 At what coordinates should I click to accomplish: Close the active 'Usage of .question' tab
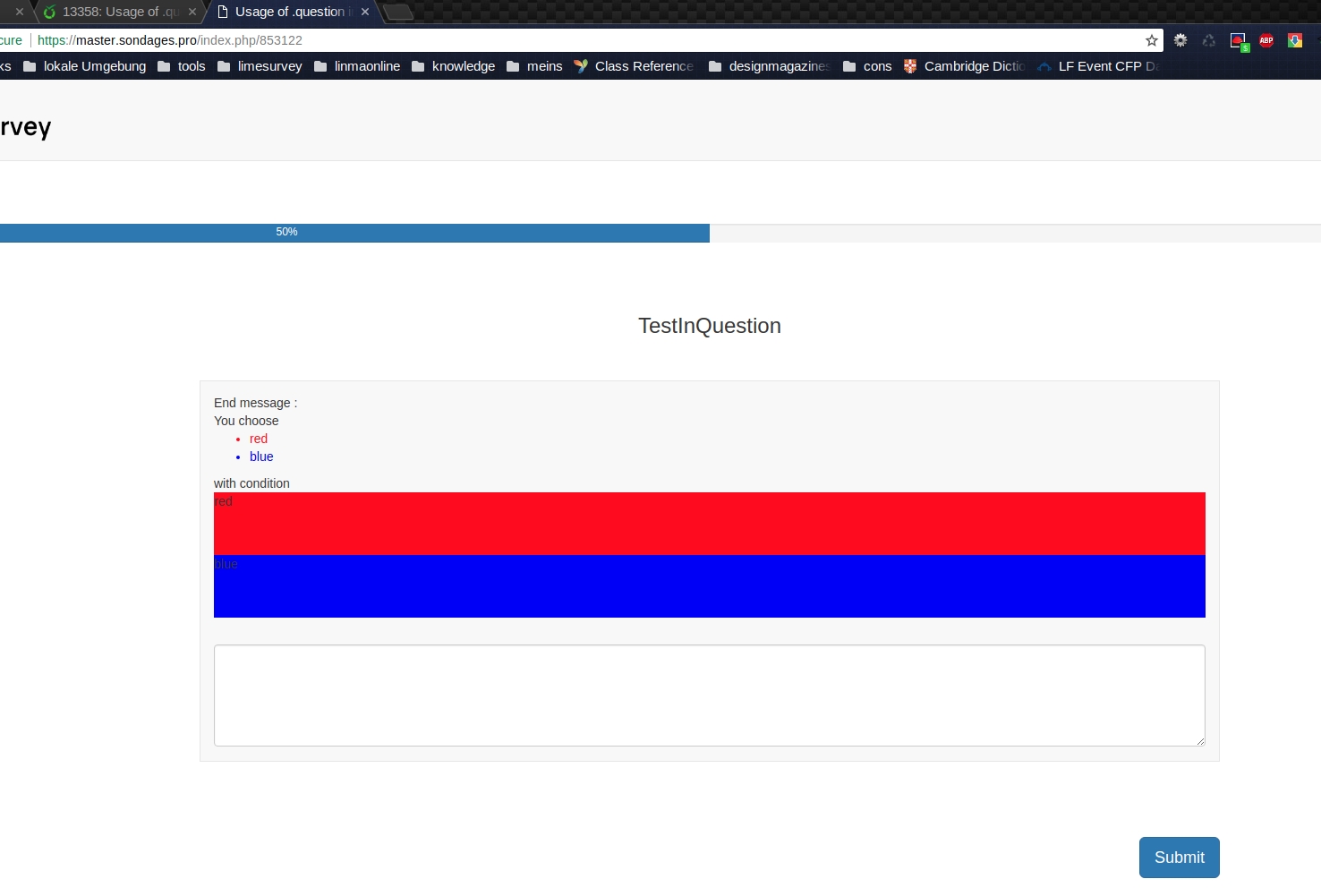coord(365,12)
